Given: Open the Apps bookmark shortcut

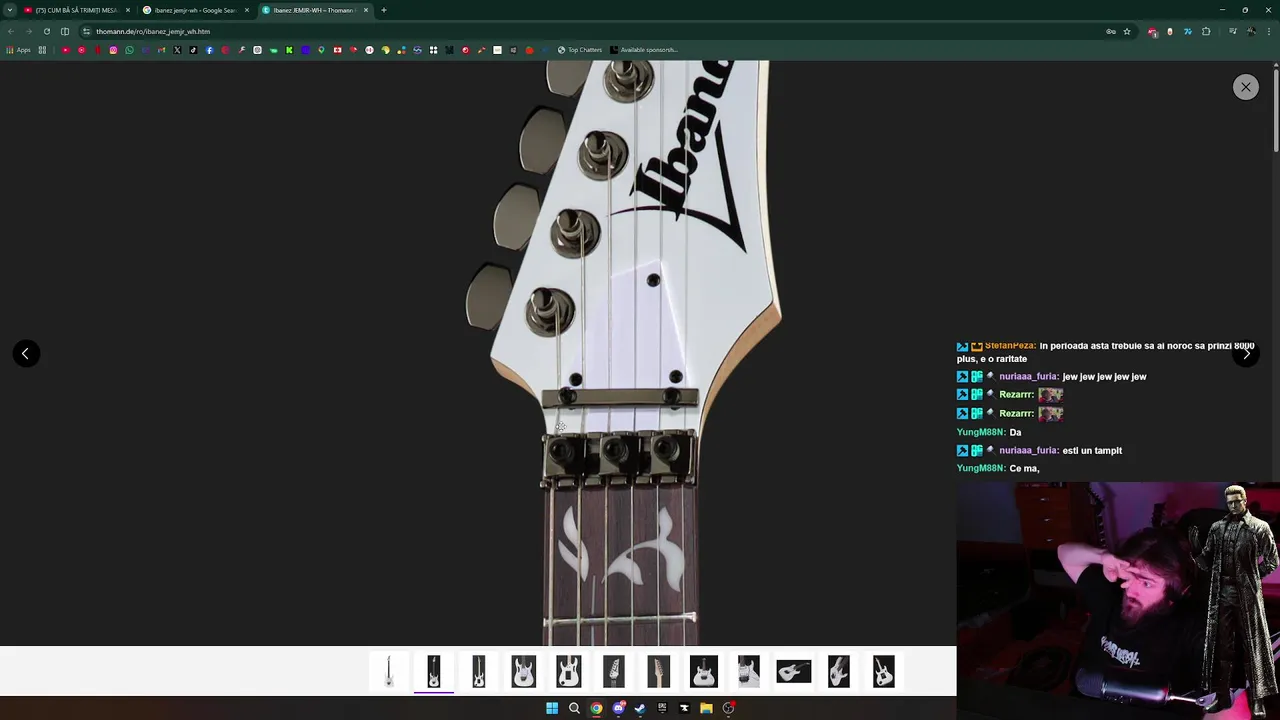Looking at the screenshot, I should coord(18,50).
